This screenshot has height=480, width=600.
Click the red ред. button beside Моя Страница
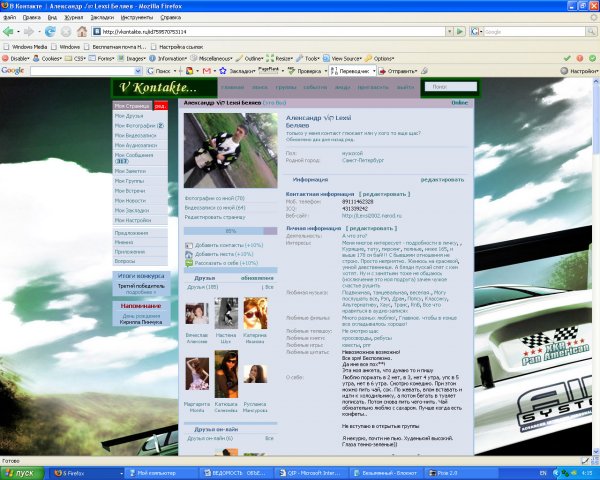[x=161, y=106]
